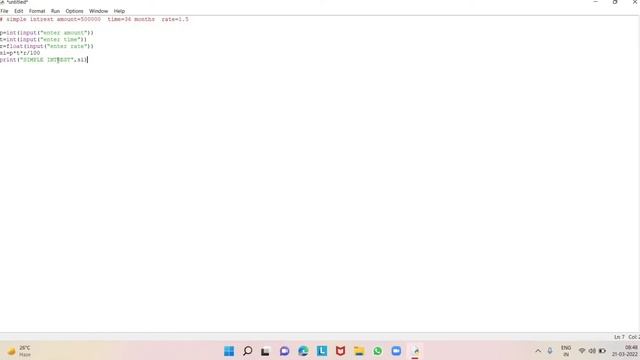The image size is (640, 360).
Task: Open taskbar Search magnifier
Action: pos(247,351)
